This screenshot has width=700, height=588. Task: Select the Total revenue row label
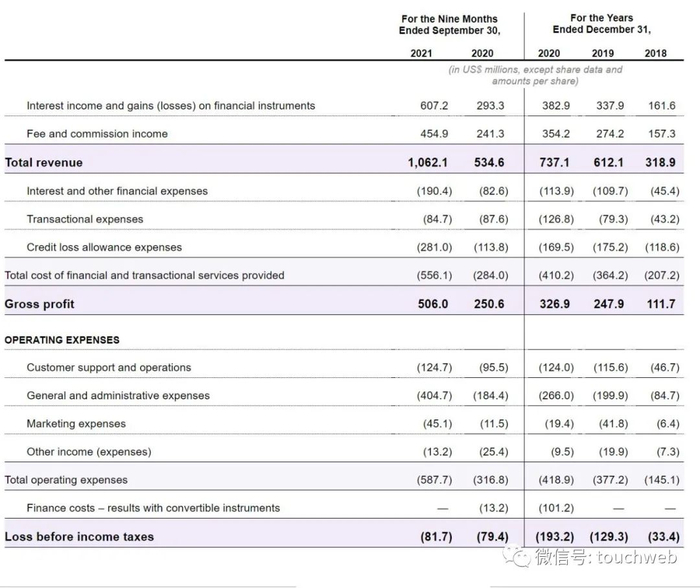point(44,162)
